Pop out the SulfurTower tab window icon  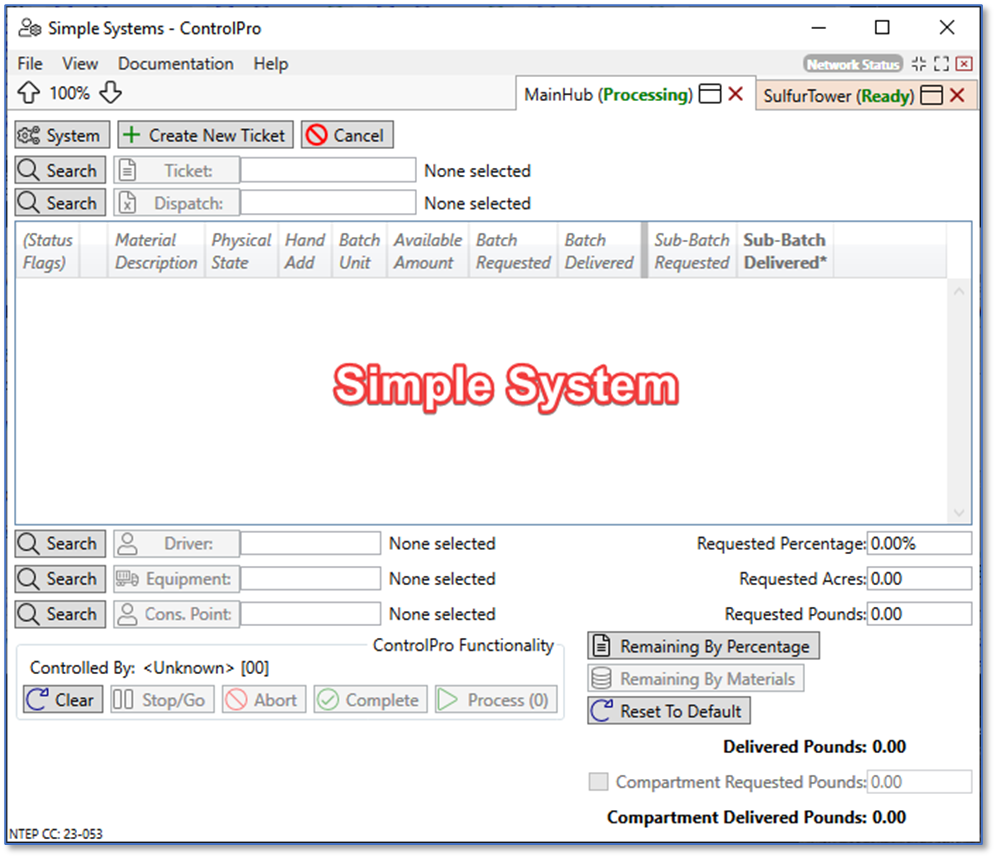pyautogui.click(x=931, y=96)
